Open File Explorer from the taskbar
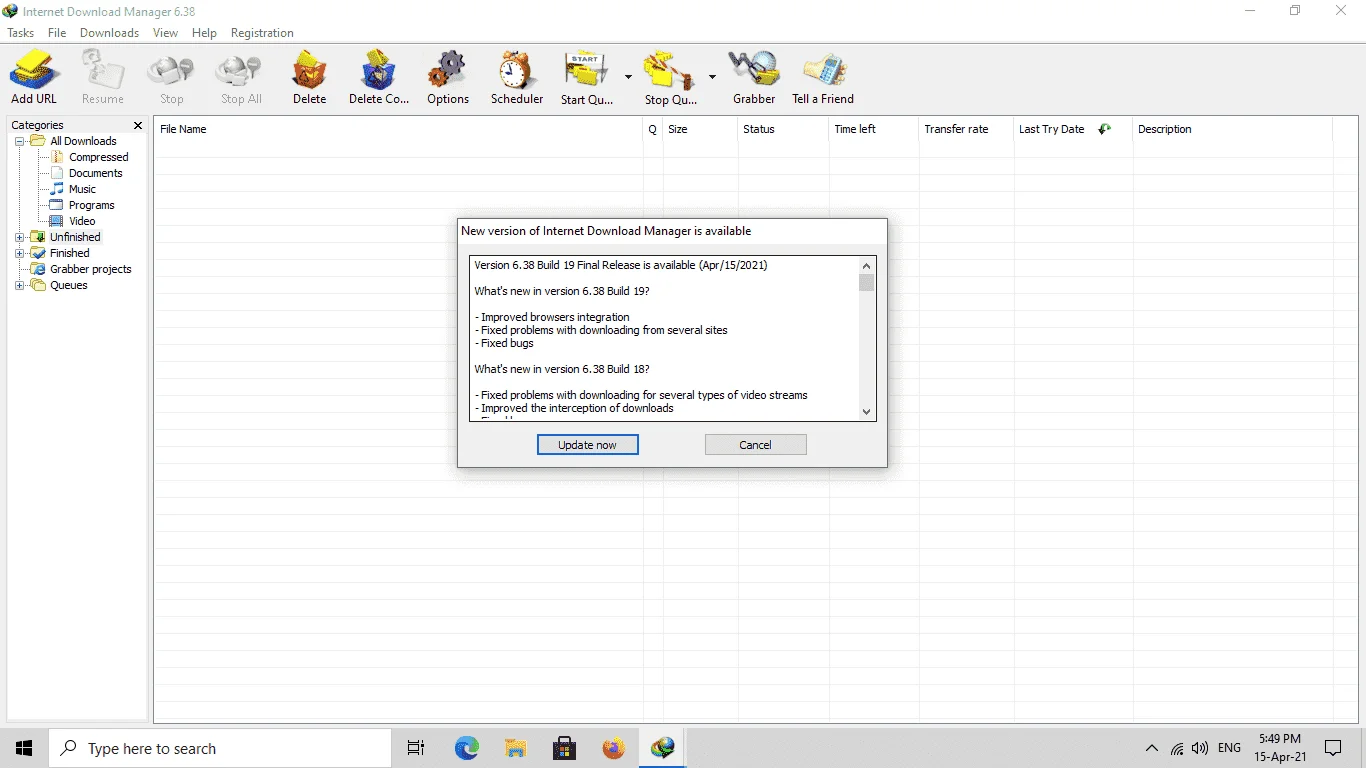This screenshot has width=1366, height=768. [x=515, y=748]
